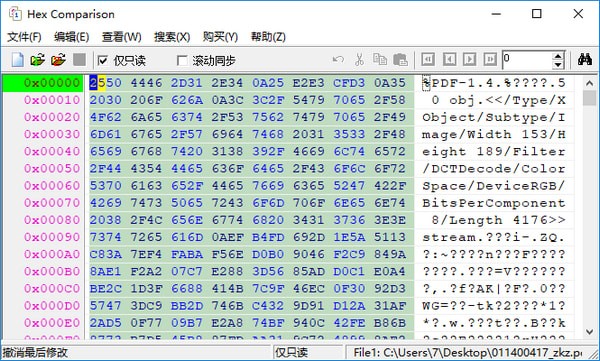The height and width of the screenshot is (361, 600).
Task: Click the paste clipboard icon
Action: coord(401,60)
